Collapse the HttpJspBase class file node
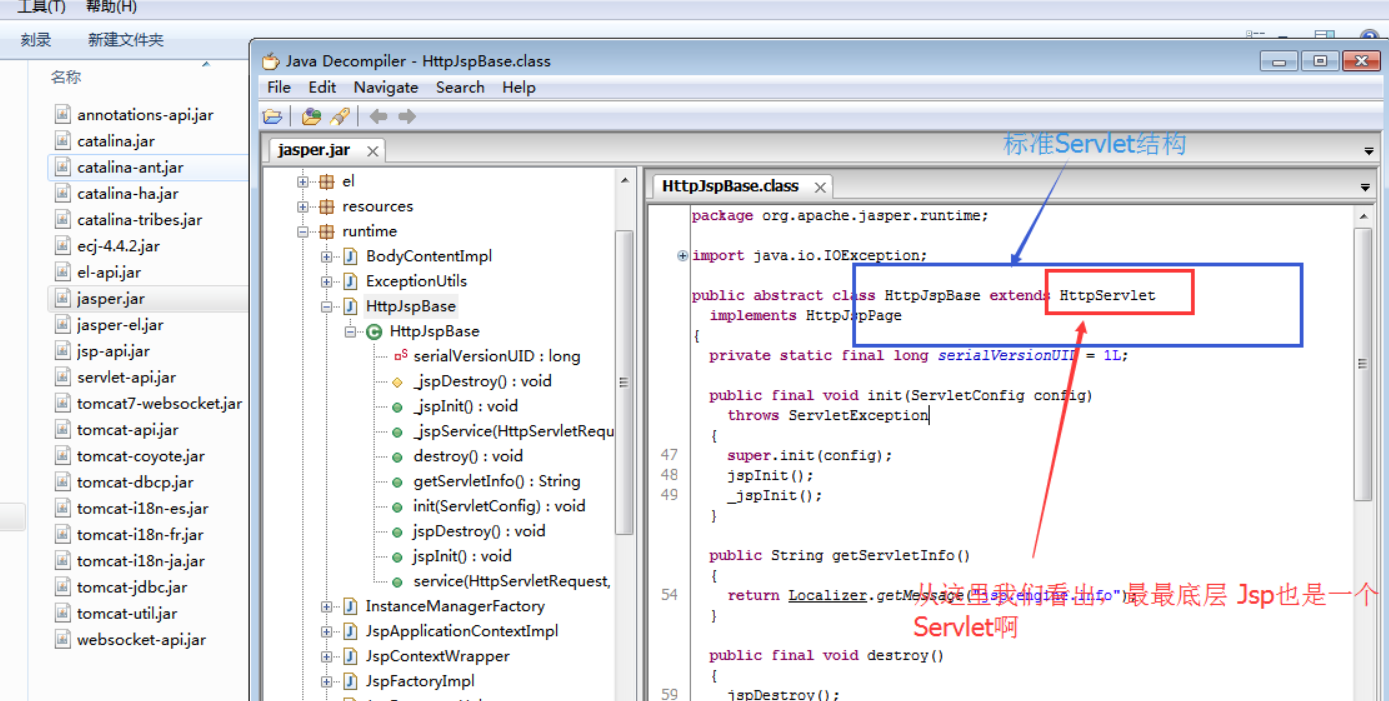Image resolution: width=1389 pixels, height=701 pixels. (x=326, y=307)
